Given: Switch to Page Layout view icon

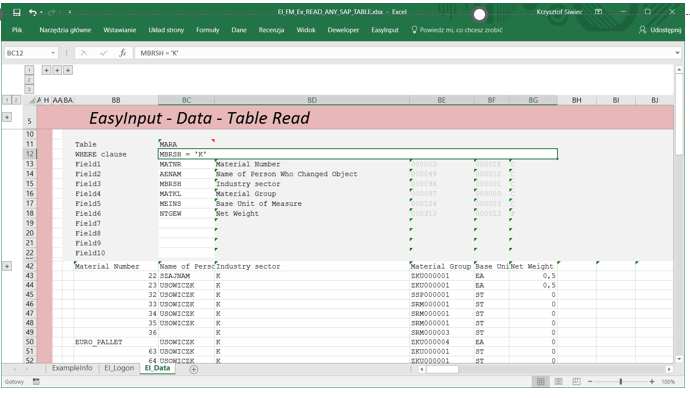Looking at the screenshot, I should [558, 382].
